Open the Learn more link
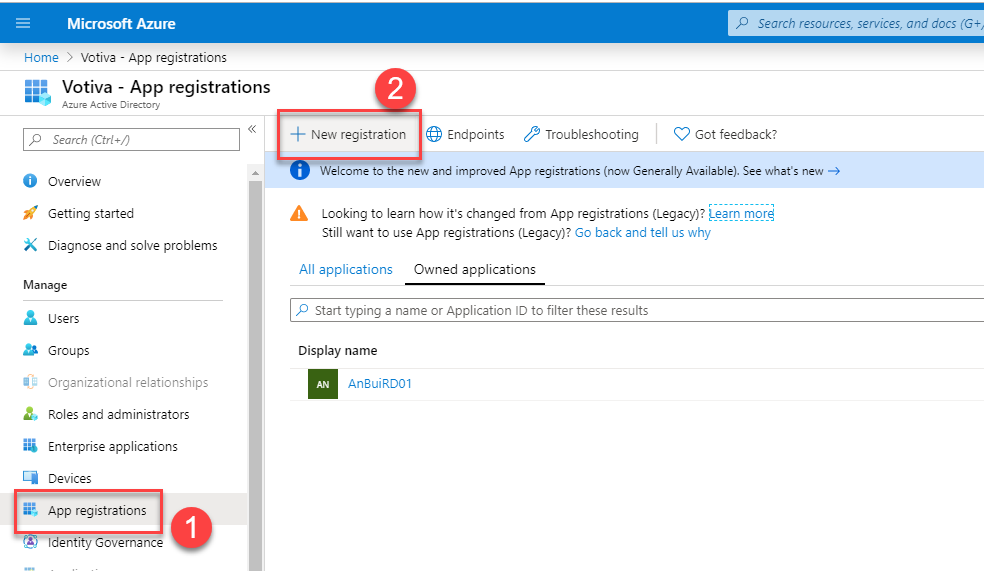Screen dimensions: 984x571 (x=741, y=213)
